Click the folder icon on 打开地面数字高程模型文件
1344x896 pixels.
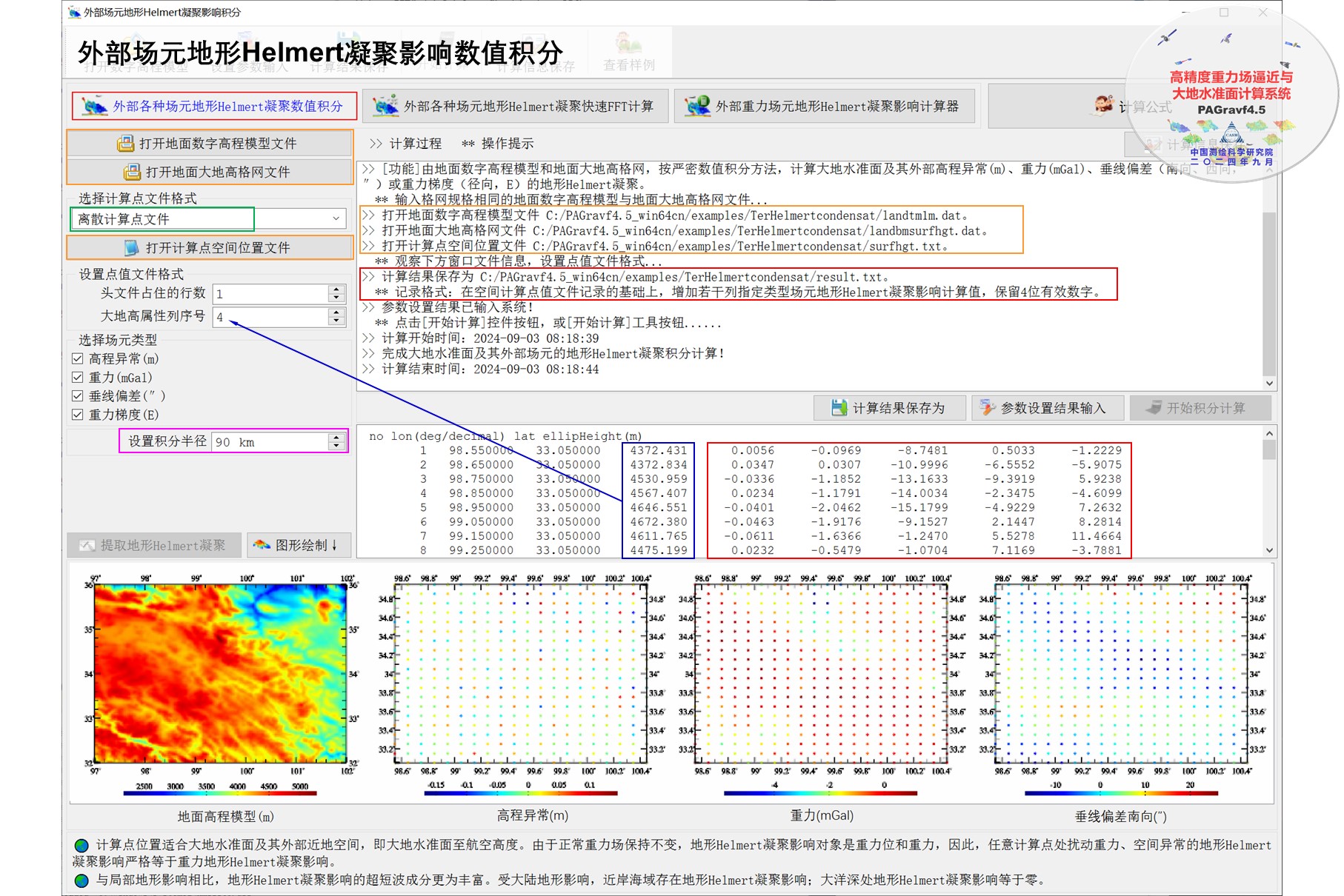click(126, 143)
